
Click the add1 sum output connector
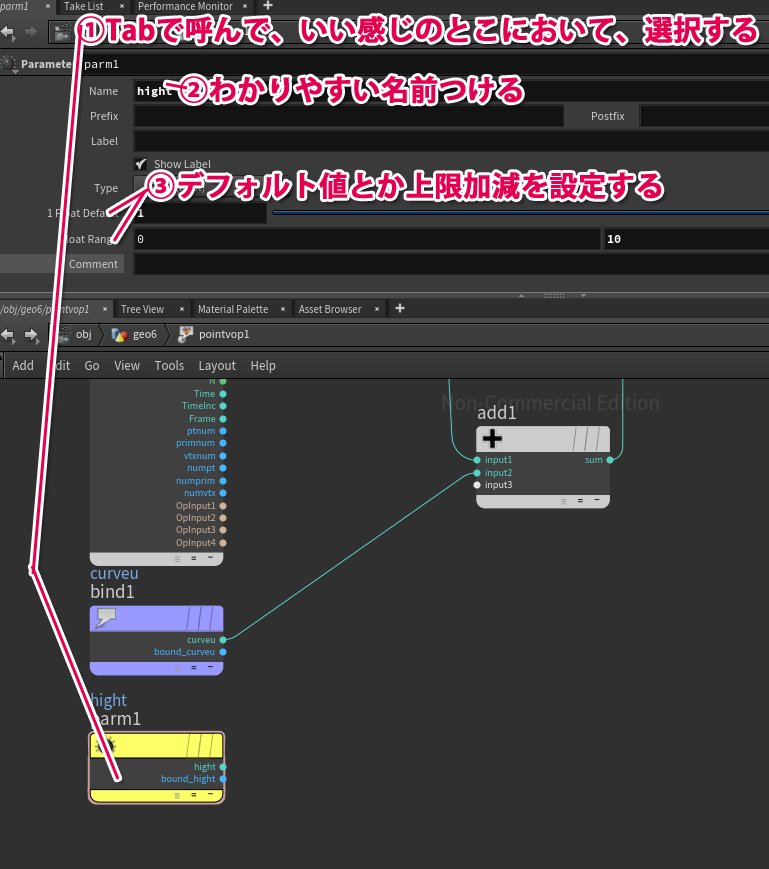(x=610, y=460)
